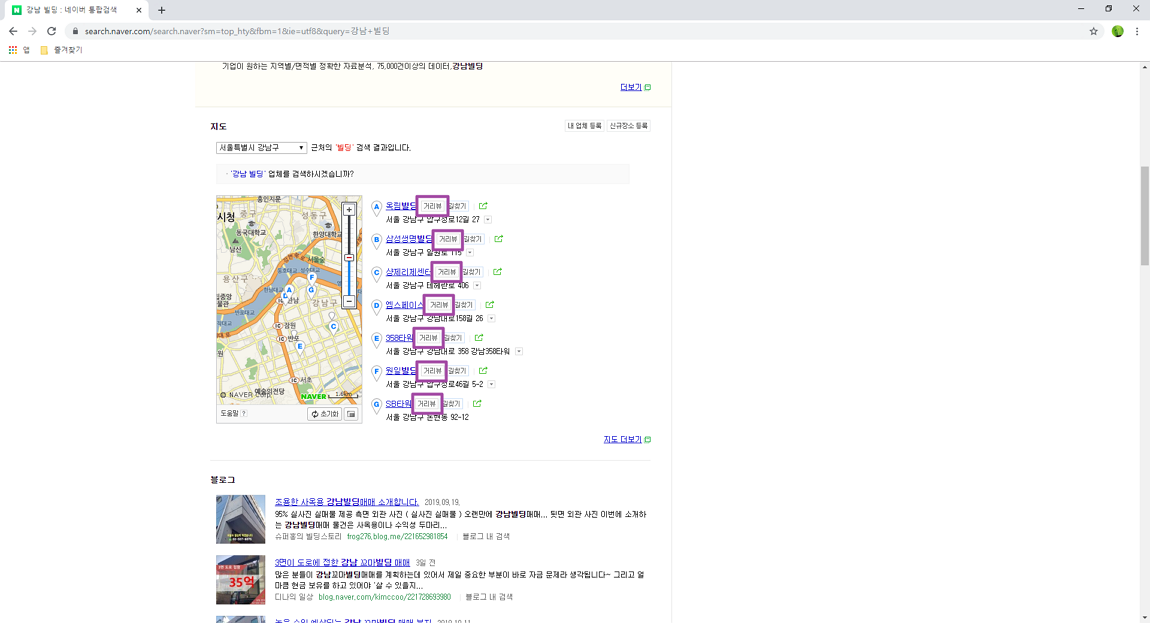Click 길찾기 directions for 원일빌딩
This screenshot has width=1150, height=623.
pos(458,371)
